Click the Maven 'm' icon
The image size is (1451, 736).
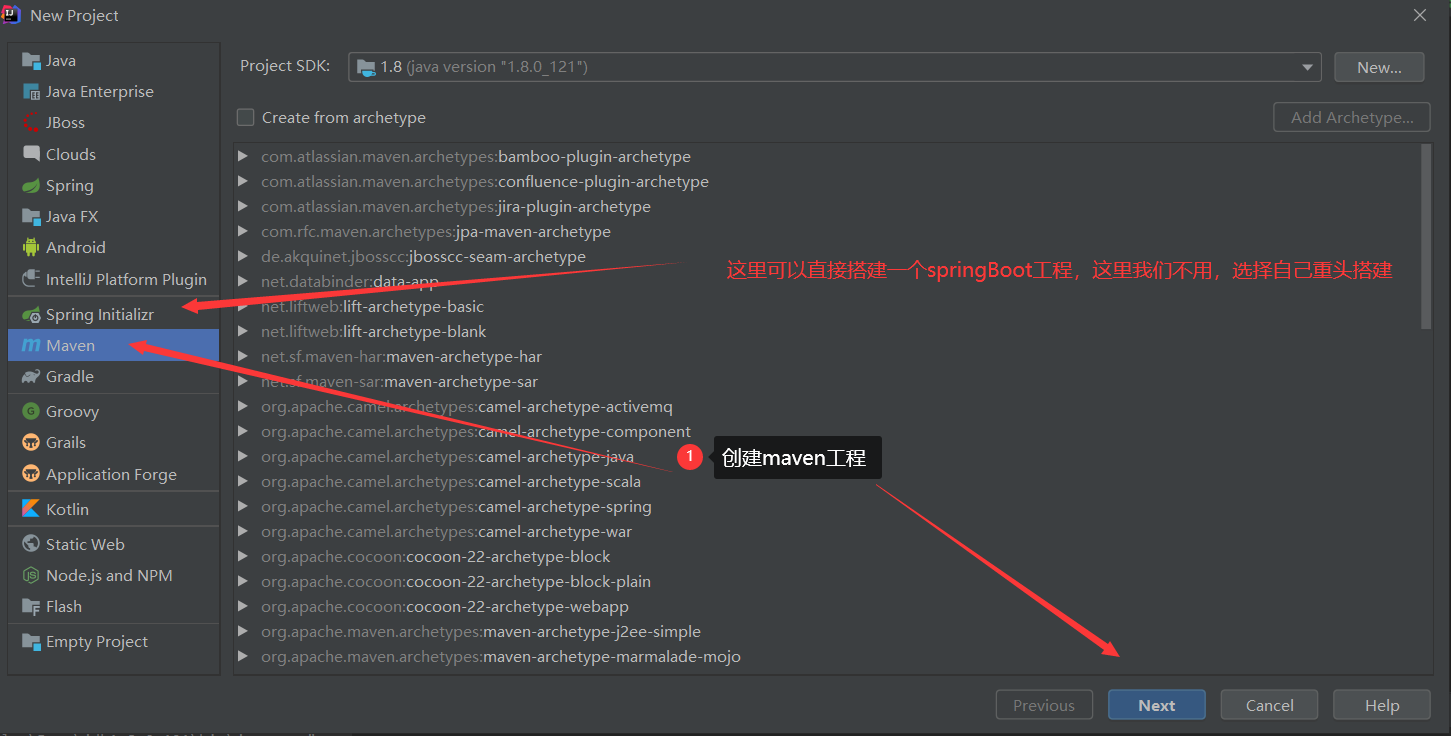click(x=31, y=346)
